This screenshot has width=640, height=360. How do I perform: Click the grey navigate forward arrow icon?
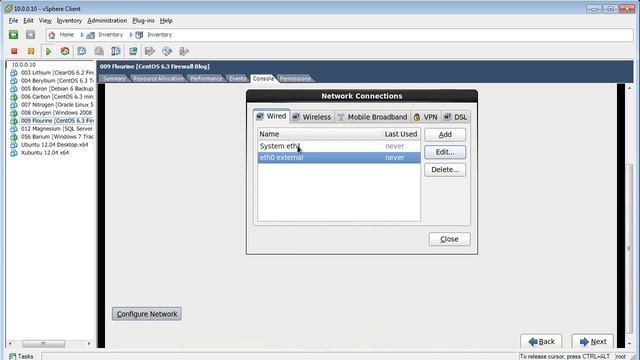click(30, 35)
